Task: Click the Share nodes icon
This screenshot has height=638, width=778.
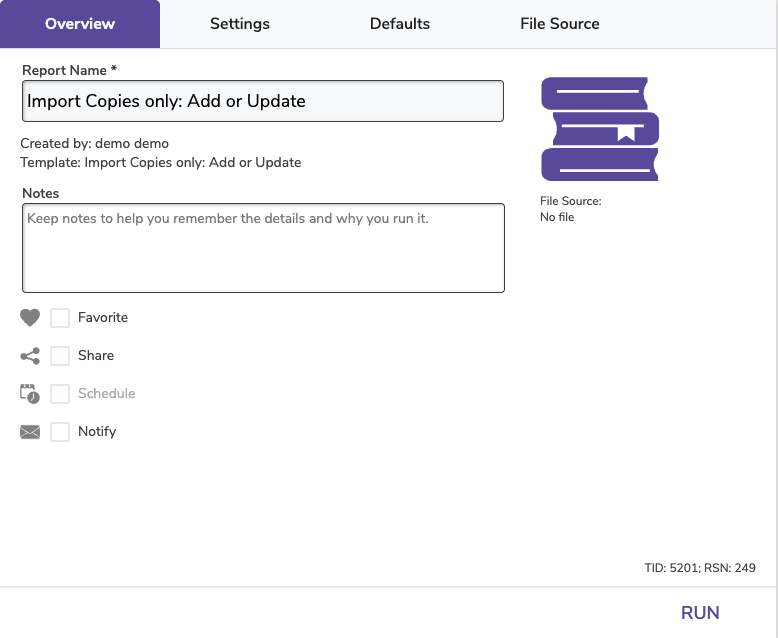Action: tap(30, 356)
